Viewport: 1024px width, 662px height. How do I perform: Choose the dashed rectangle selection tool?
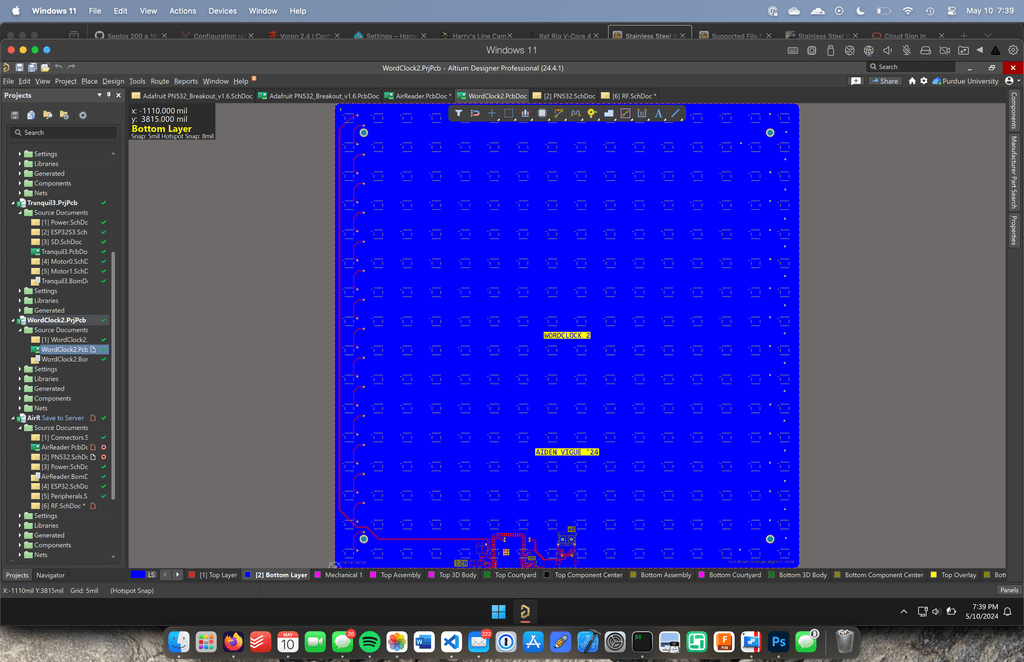pos(509,114)
